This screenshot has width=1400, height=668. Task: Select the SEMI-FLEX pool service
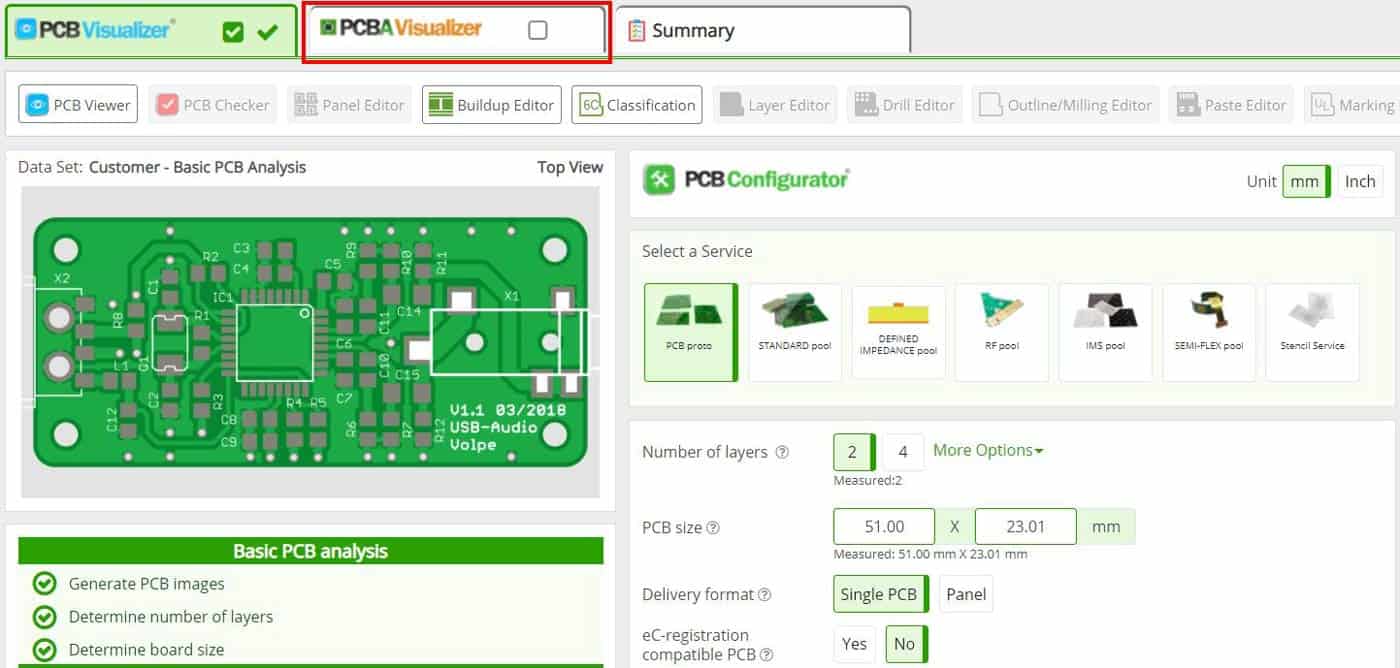coord(1209,332)
